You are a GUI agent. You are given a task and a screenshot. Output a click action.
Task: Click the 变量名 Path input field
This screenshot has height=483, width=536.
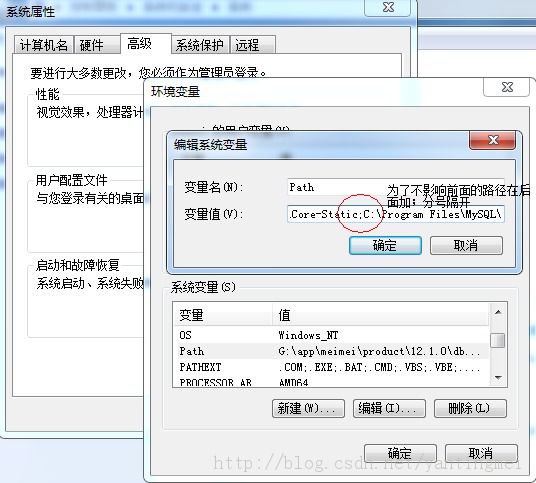pyautogui.click(x=396, y=187)
